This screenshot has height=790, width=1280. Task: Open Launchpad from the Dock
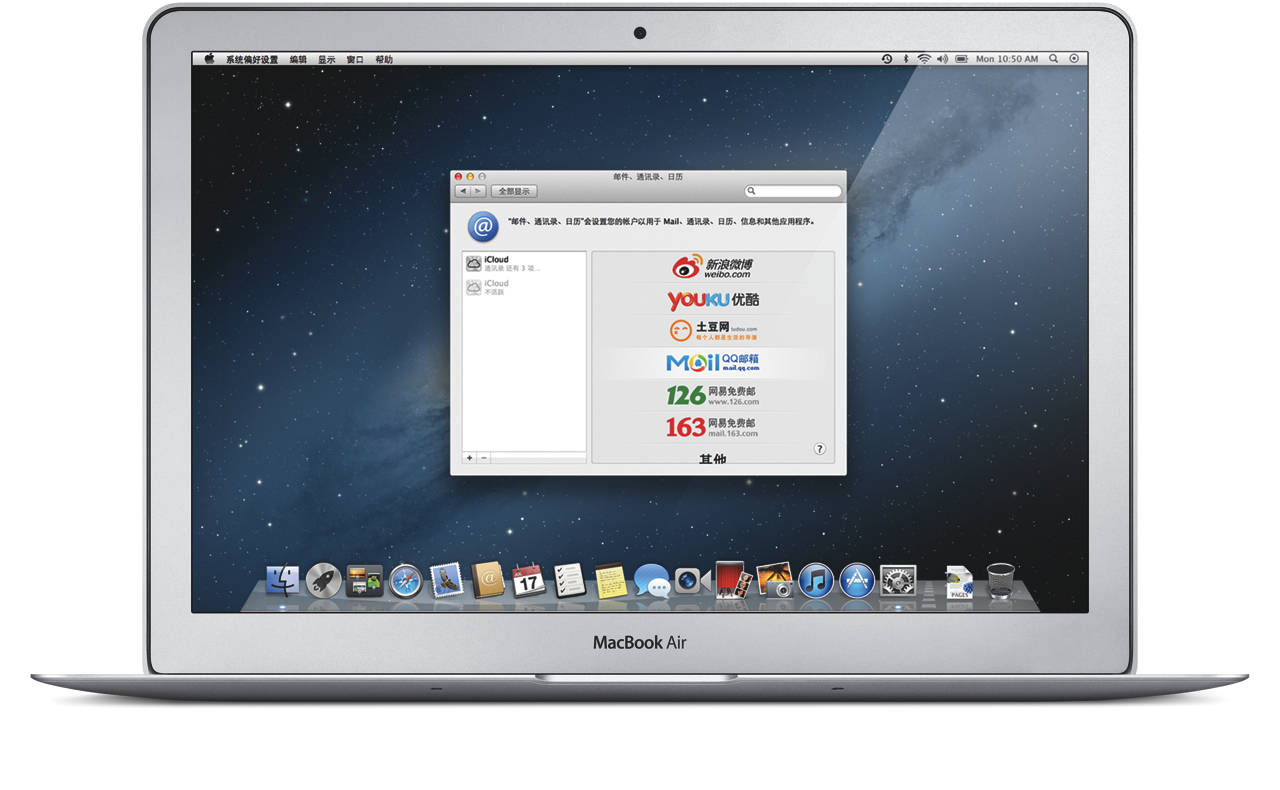point(324,579)
